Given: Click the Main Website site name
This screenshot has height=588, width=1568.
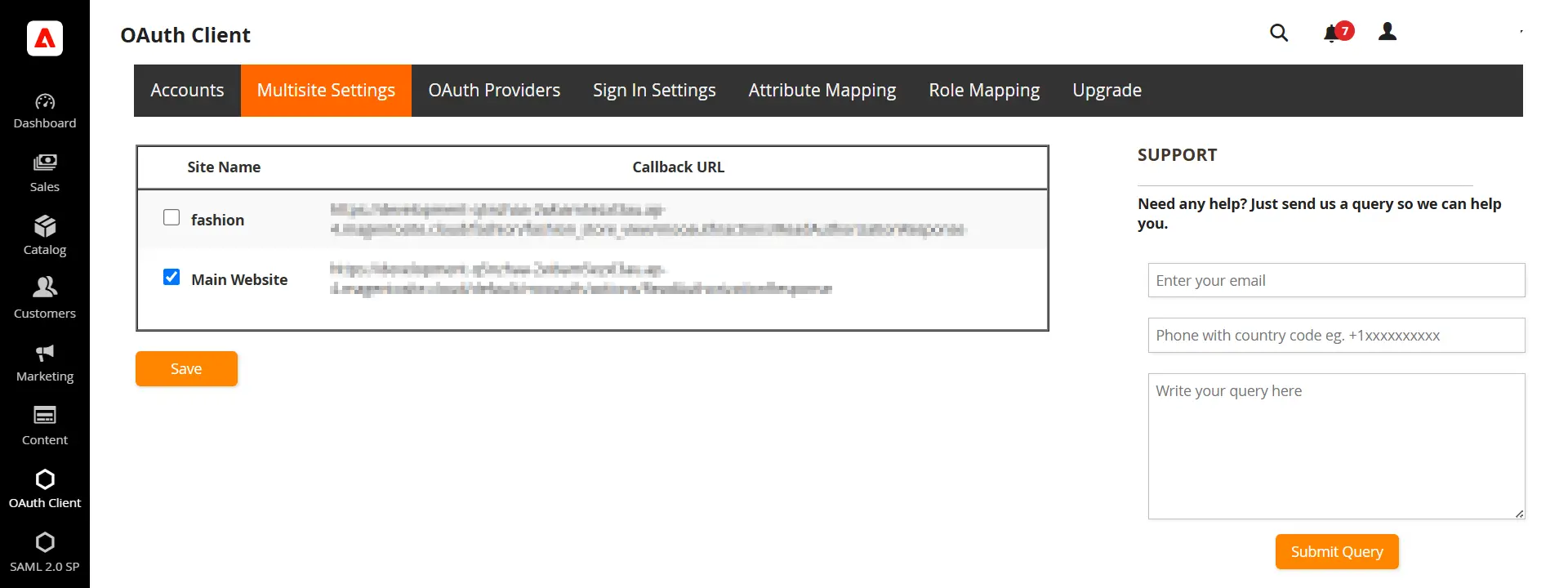Looking at the screenshot, I should [x=239, y=280].
